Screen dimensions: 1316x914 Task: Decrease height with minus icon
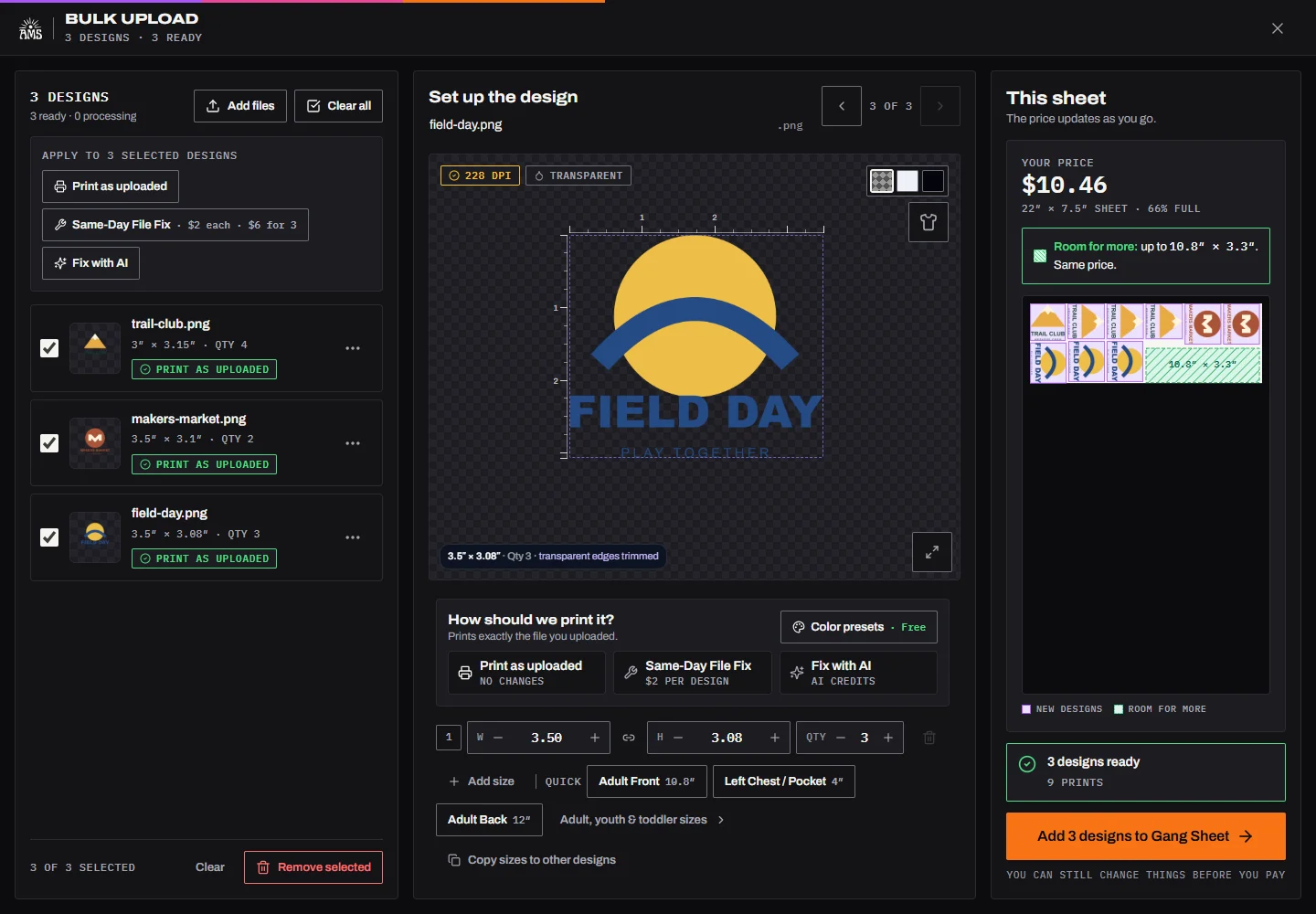[x=678, y=738]
